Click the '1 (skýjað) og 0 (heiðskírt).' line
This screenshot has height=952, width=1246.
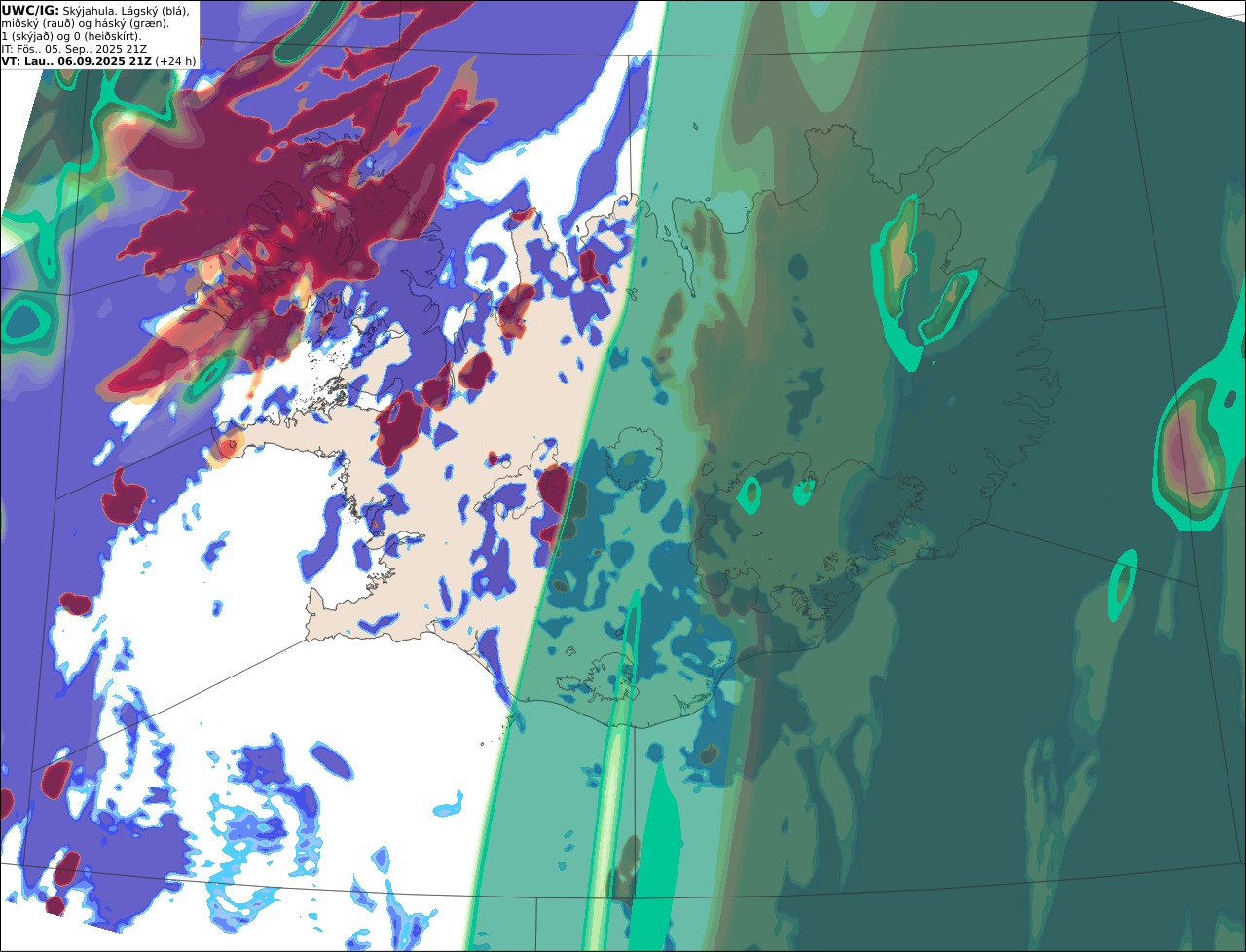tap(71, 35)
